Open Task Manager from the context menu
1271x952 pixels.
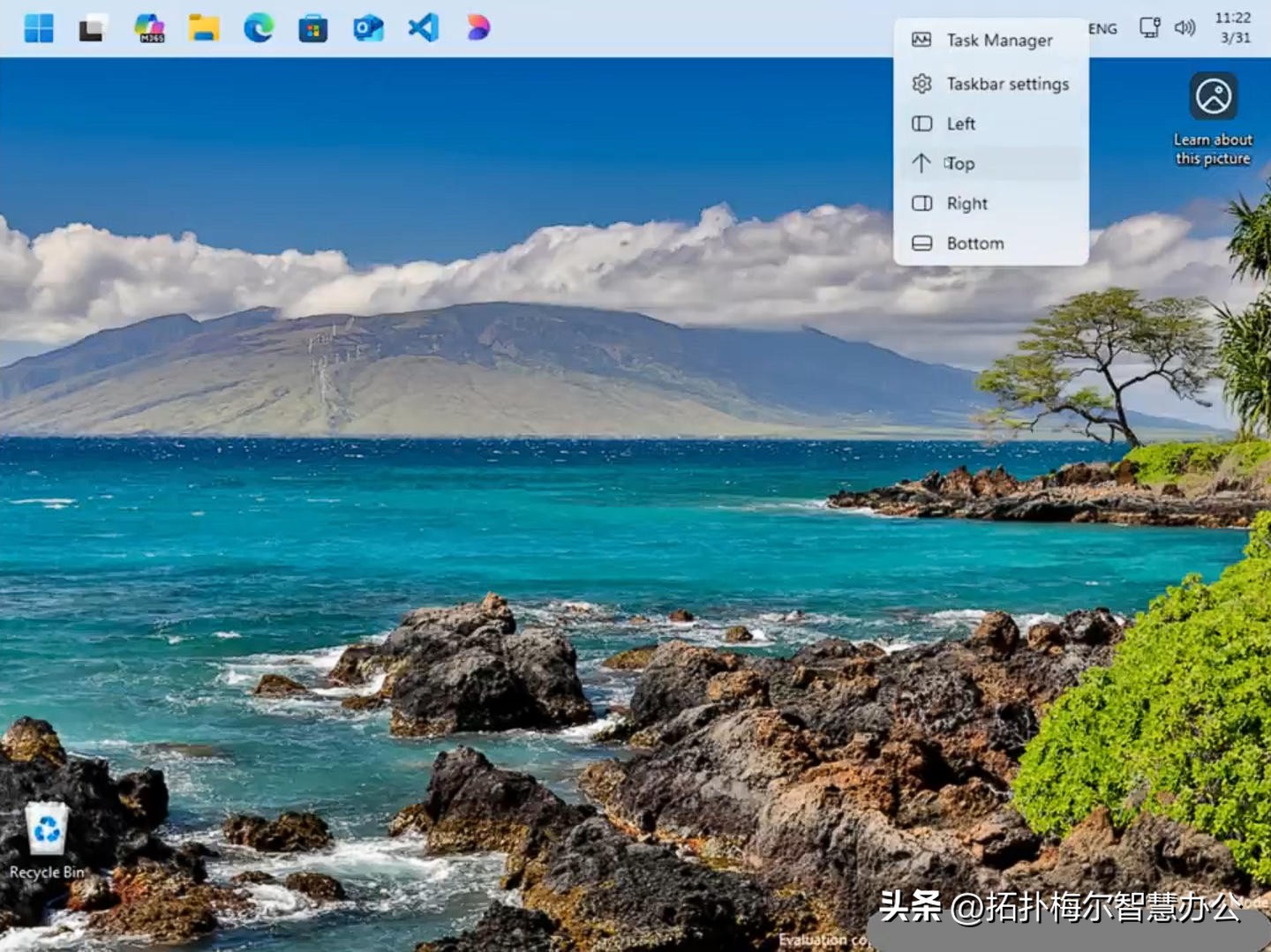coord(999,40)
